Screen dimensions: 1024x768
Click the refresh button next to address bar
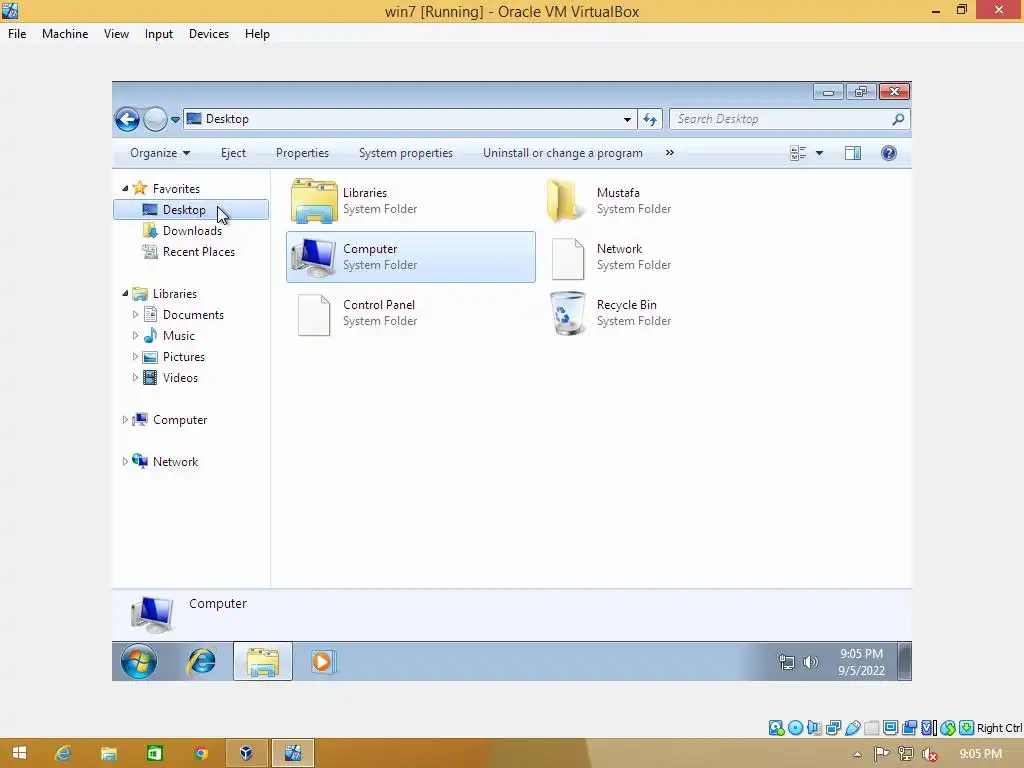click(650, 120)
